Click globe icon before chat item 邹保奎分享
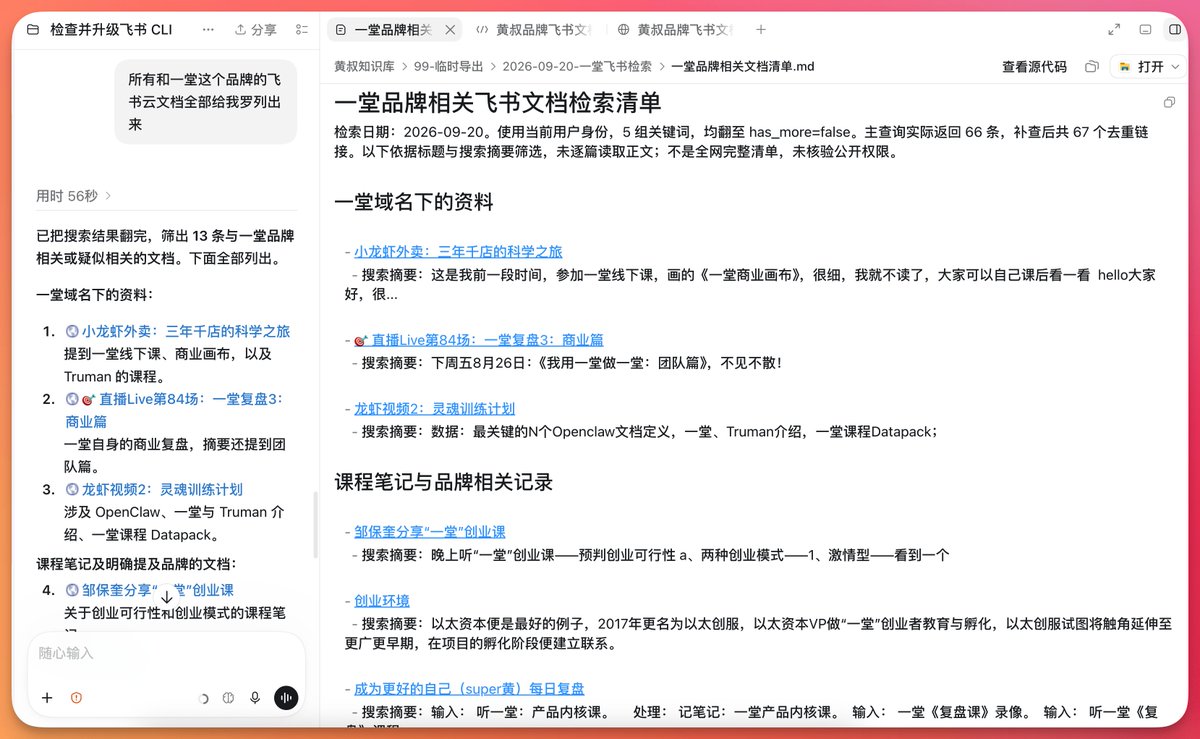The height and width of the screenshot is (739, 1200). click(72, 590)
